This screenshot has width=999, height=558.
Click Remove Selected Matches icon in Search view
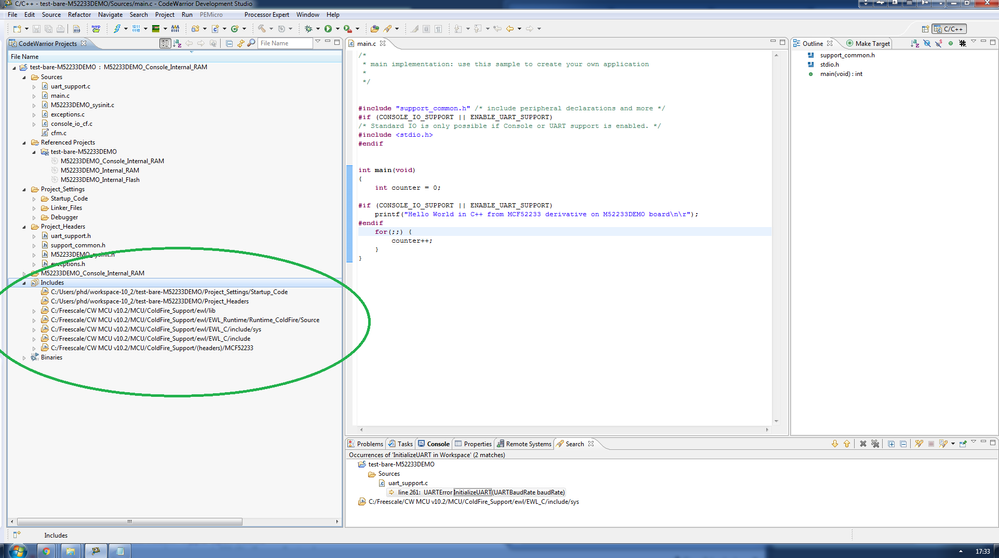coord(863,444)
